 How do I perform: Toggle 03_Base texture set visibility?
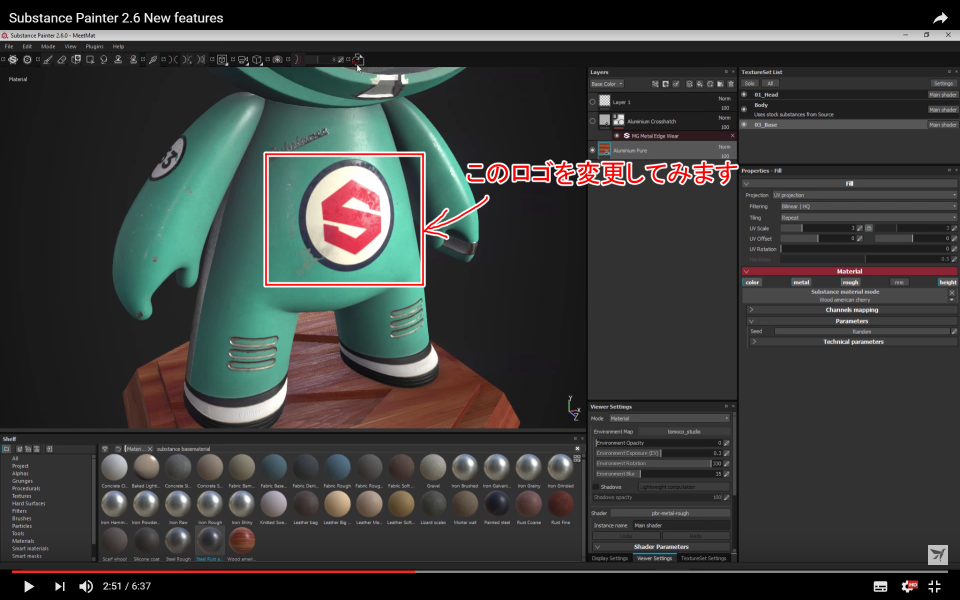point(744,125)
